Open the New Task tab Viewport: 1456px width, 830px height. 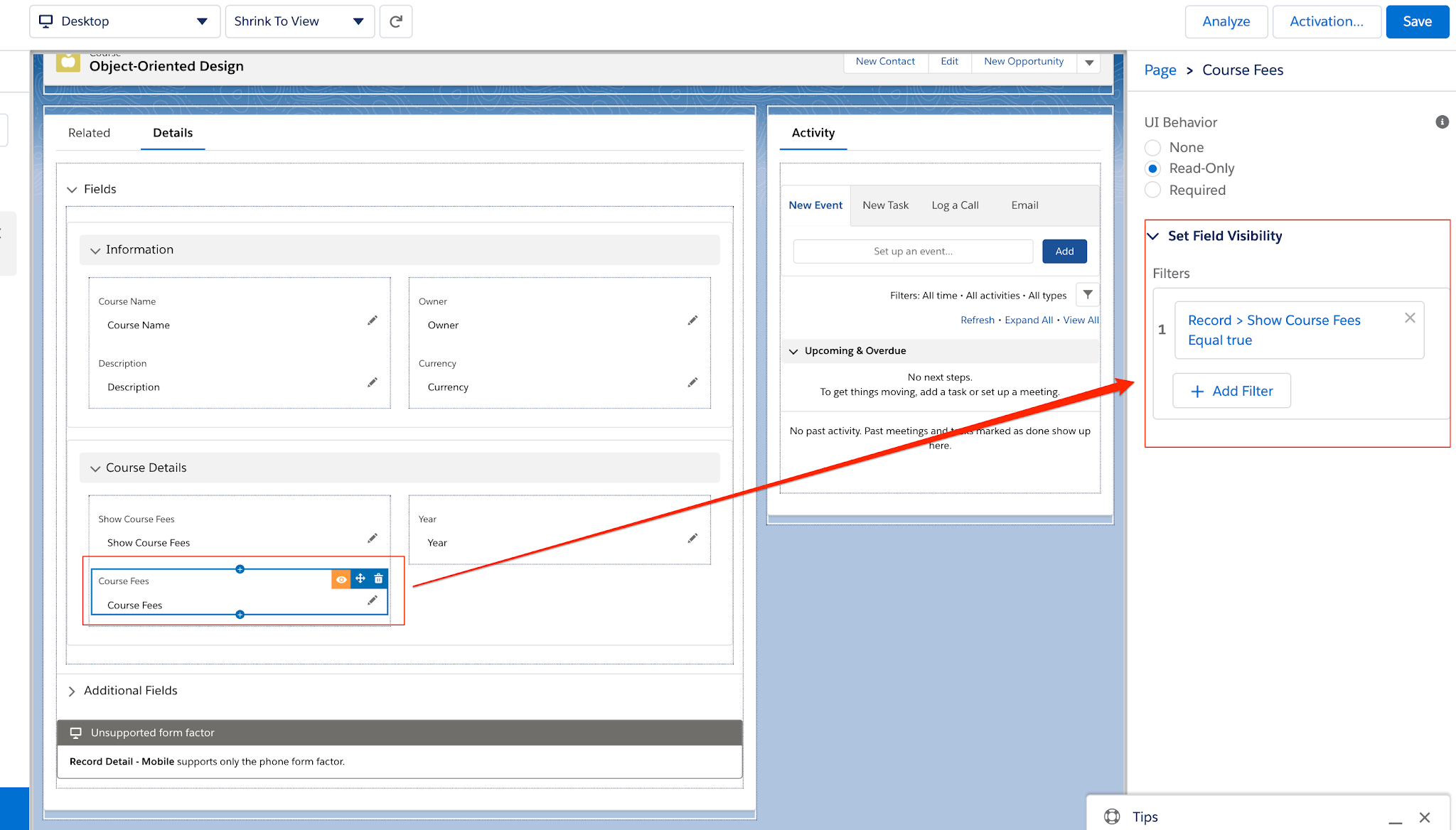(x=885, y=205)
